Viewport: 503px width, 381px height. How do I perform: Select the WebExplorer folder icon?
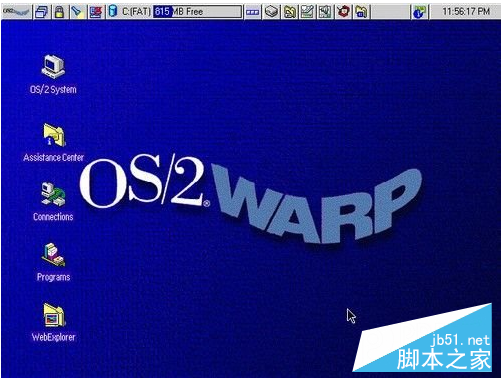54,315
